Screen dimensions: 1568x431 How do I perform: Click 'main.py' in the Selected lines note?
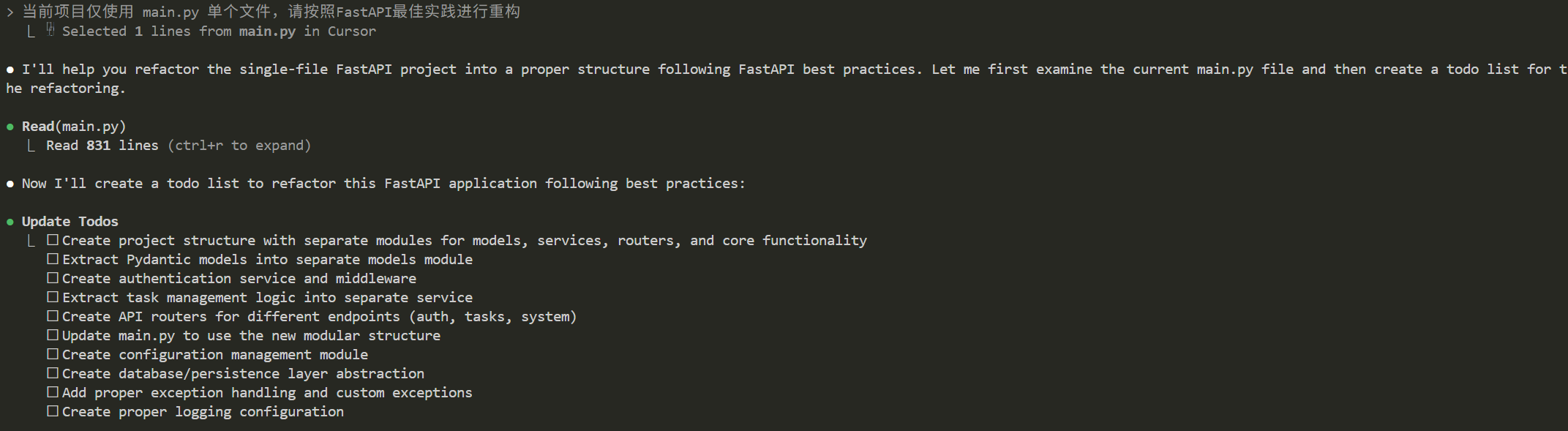click(x=267, y=31)
